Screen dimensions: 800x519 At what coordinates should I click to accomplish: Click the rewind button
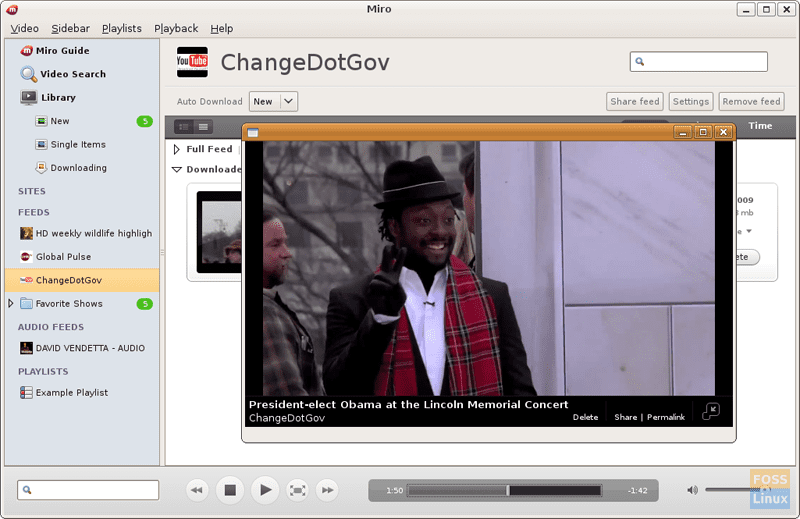coord(197,490)
